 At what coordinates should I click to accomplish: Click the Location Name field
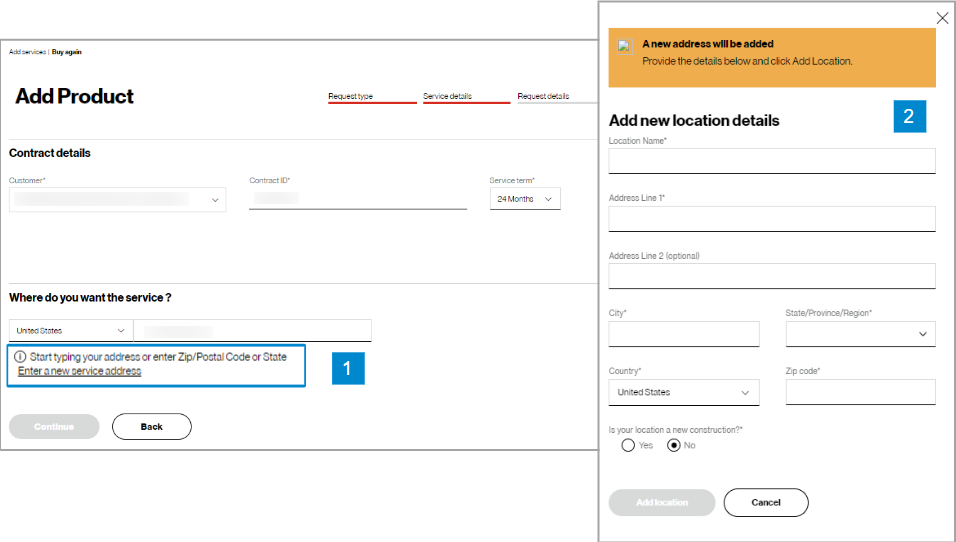pos(772,161)
